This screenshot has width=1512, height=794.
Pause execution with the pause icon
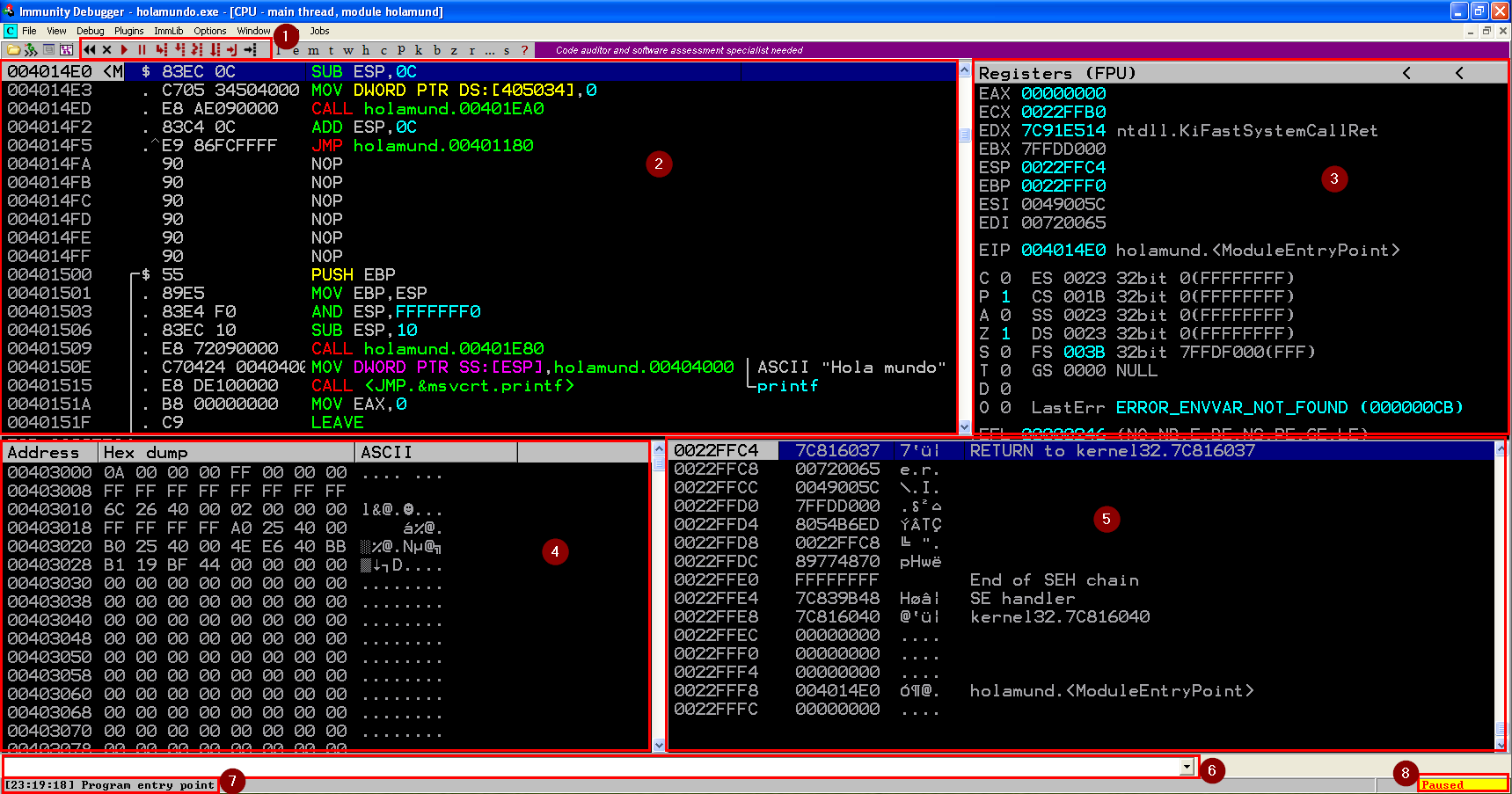pyautogui.click(x=142, y=50)
